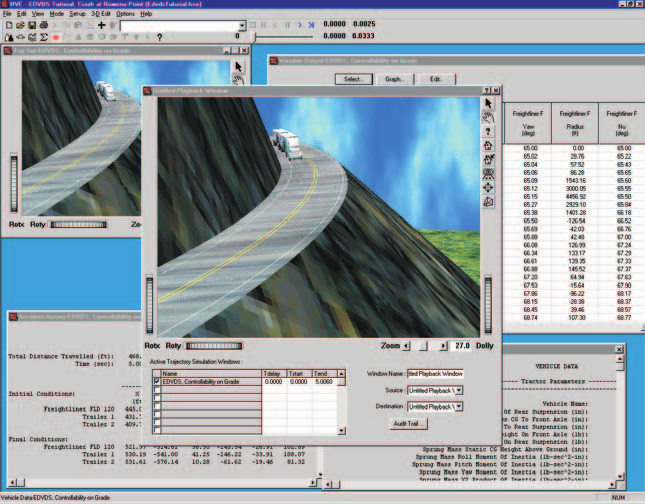This screenshot has height=504, width=645.
Task: Select the arrow pointer tool in playback window
Action: [x=488, y=103]
